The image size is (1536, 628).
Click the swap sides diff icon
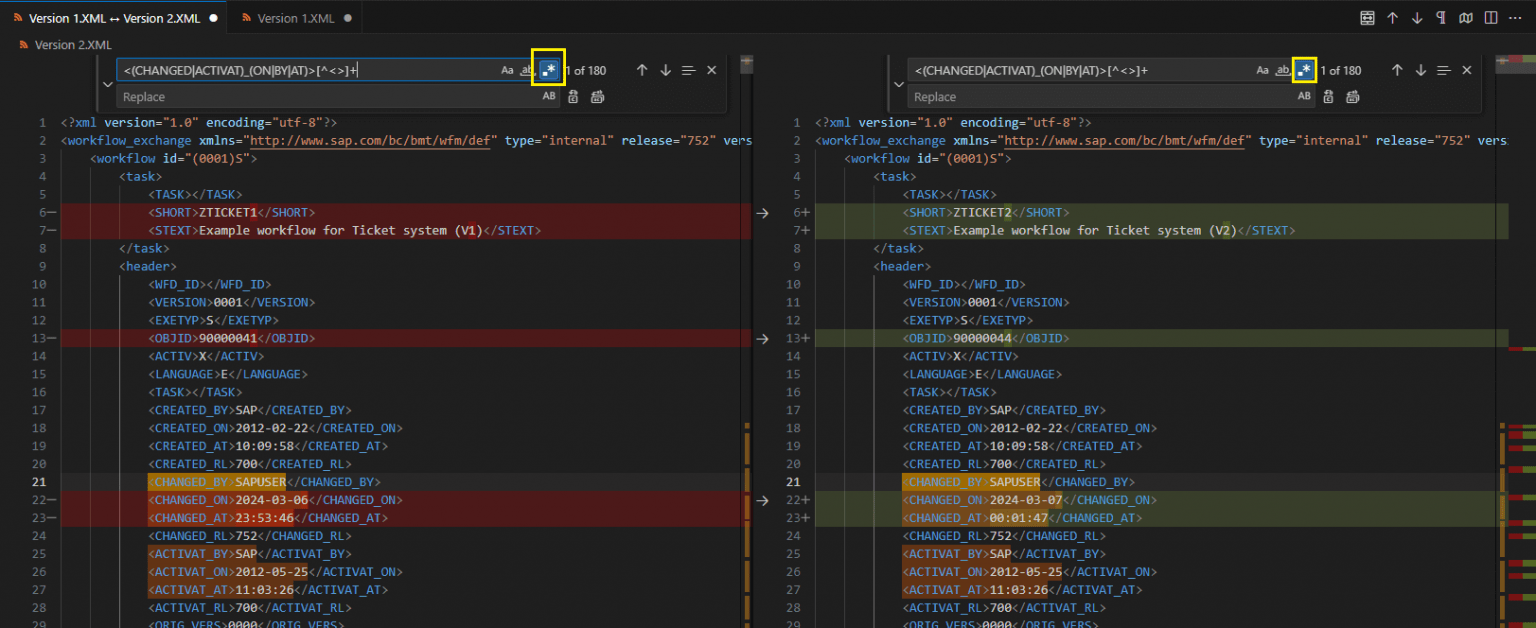tap(1367, 17)
